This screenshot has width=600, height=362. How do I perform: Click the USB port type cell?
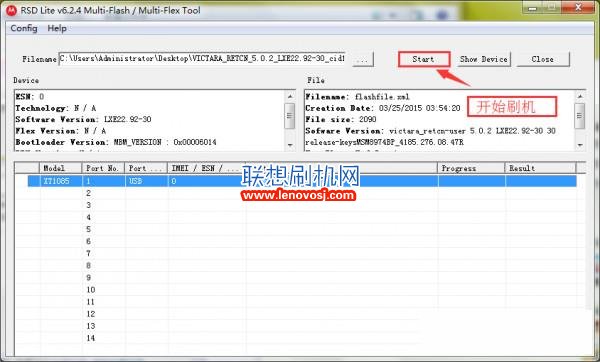(146, 181)
